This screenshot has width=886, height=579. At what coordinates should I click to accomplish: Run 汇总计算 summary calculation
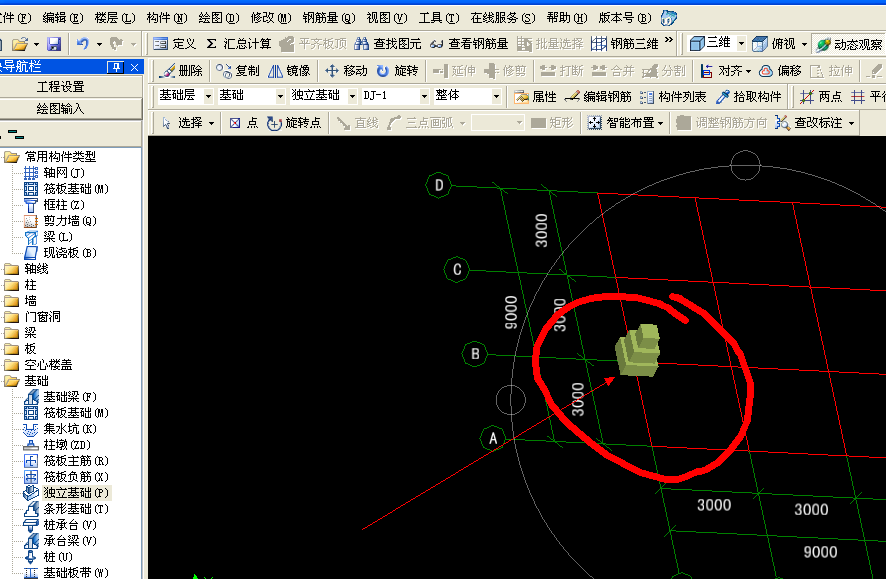point(238,43)
